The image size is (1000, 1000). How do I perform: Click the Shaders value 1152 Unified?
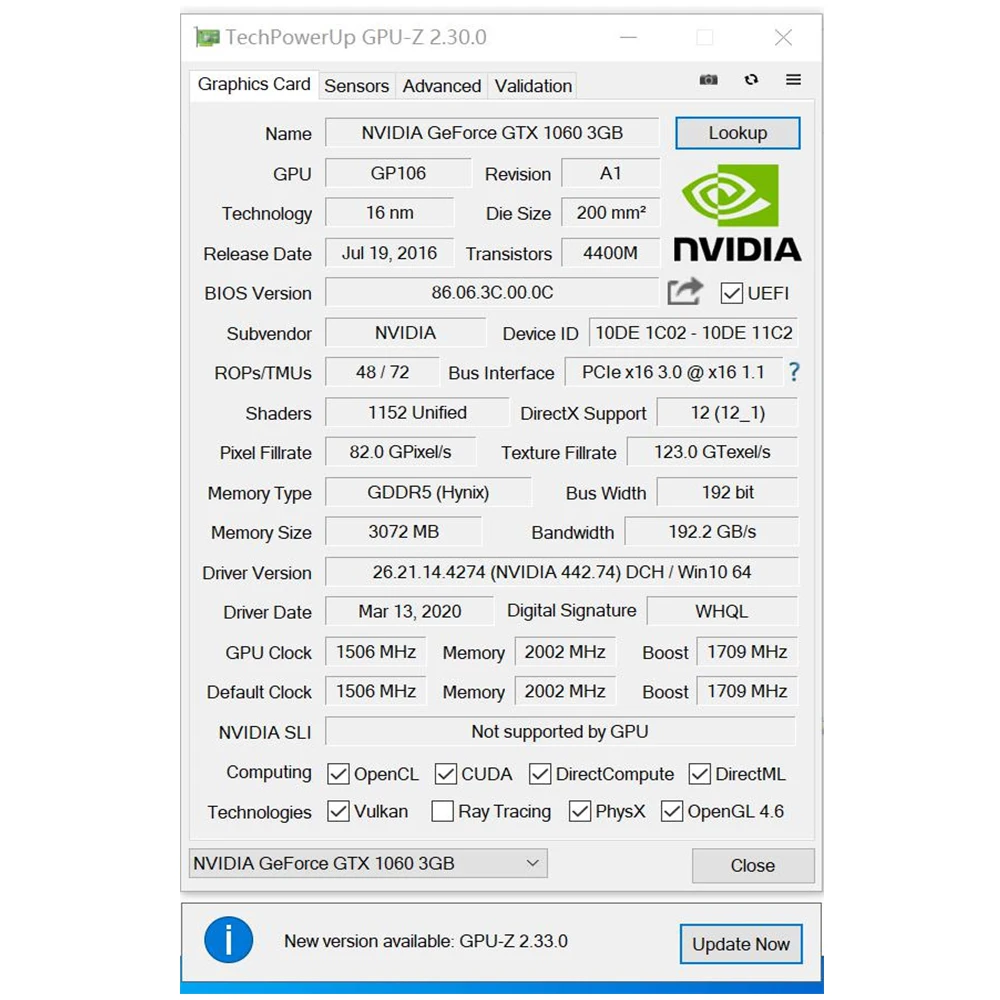[417, 412]
